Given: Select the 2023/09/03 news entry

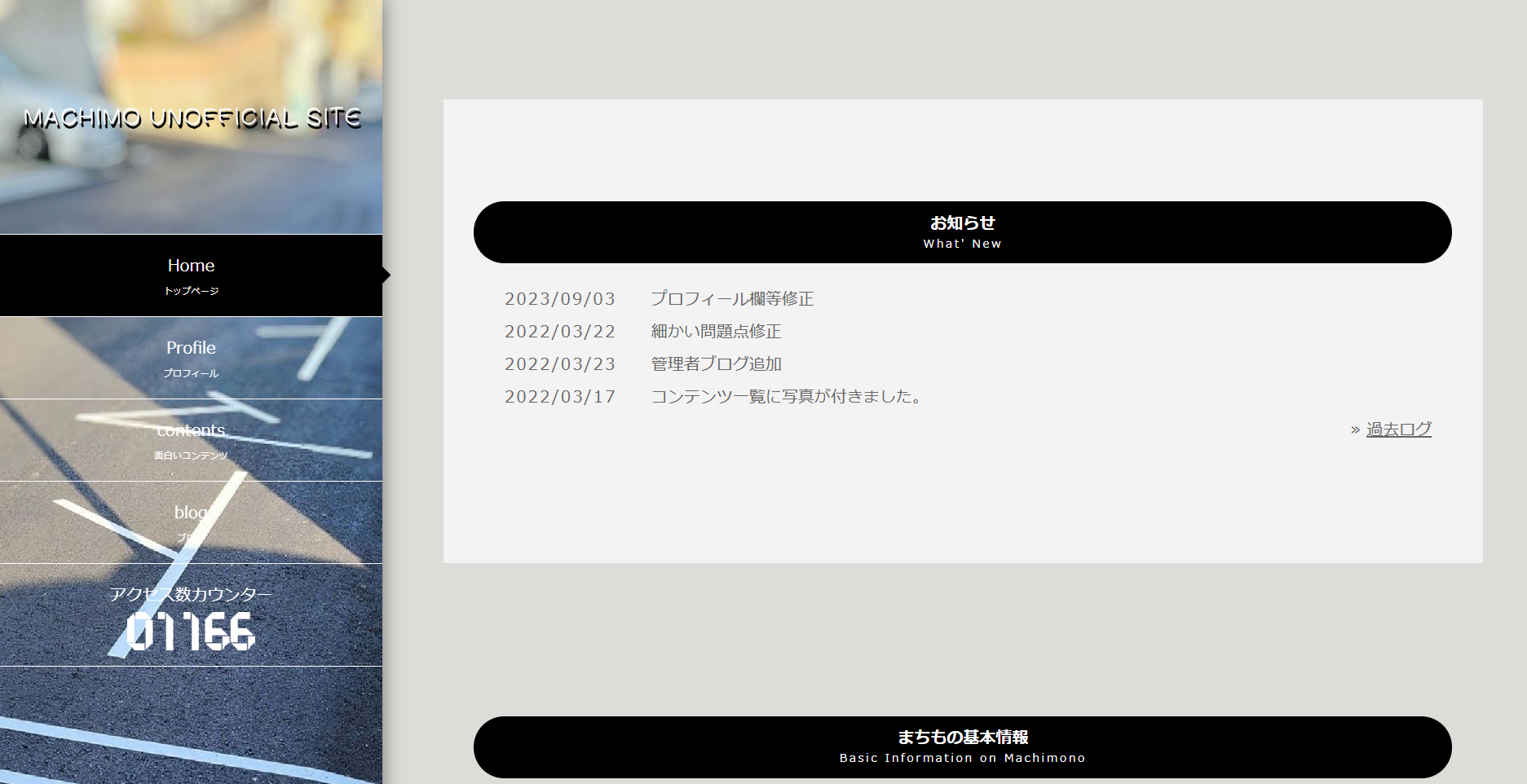Looking at the screenshot, I should [559, 298].
